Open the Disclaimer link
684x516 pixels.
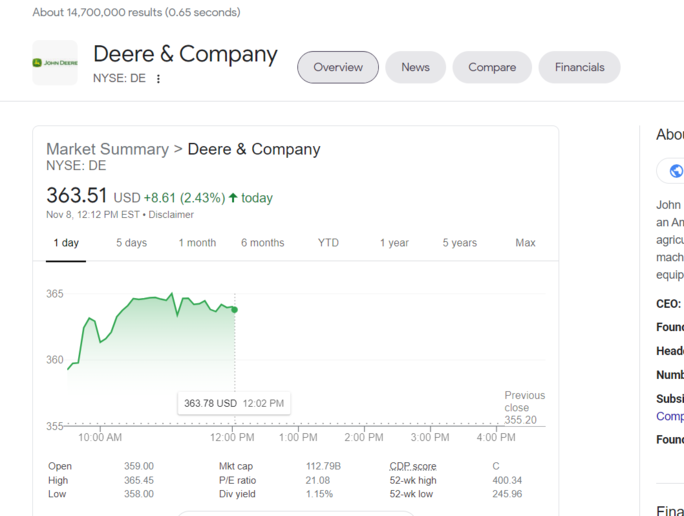(171, 215)
